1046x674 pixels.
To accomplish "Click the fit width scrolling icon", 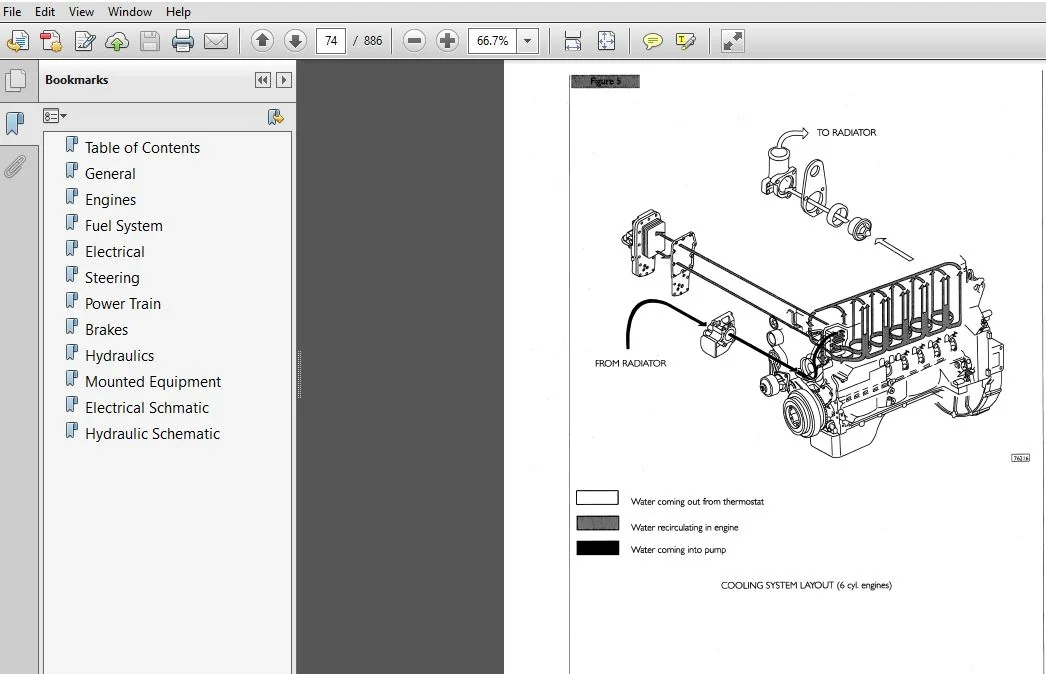I will click(x=572, y=41).
